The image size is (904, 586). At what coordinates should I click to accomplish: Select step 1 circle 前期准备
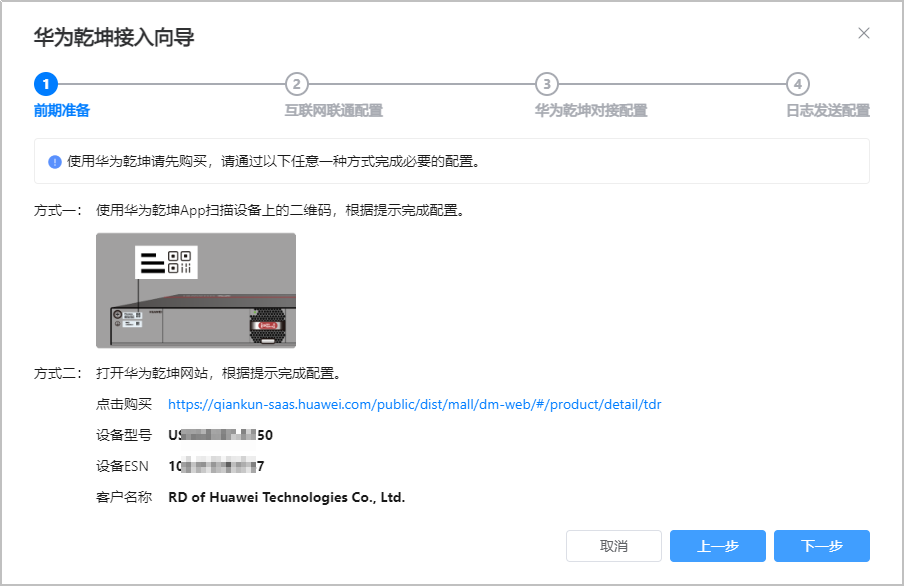(x=46, y=84)
